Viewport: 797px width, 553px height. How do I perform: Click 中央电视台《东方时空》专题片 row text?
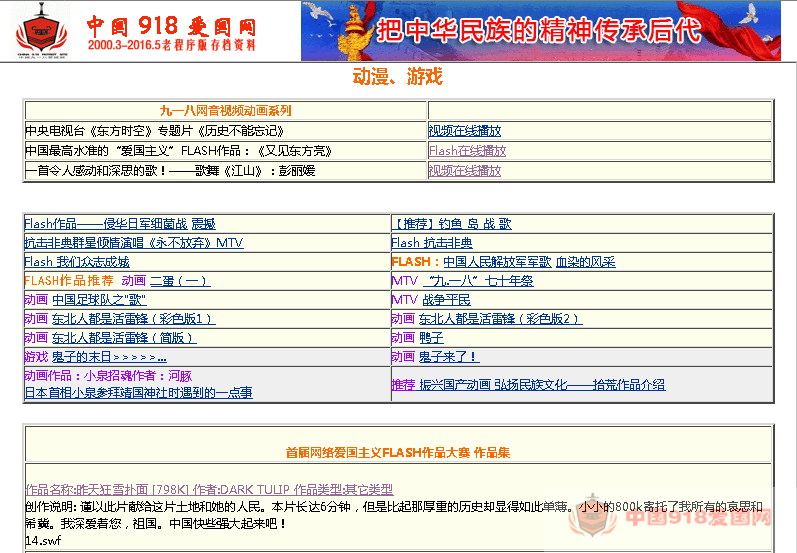pyautogui.click(x=155, y=131)
